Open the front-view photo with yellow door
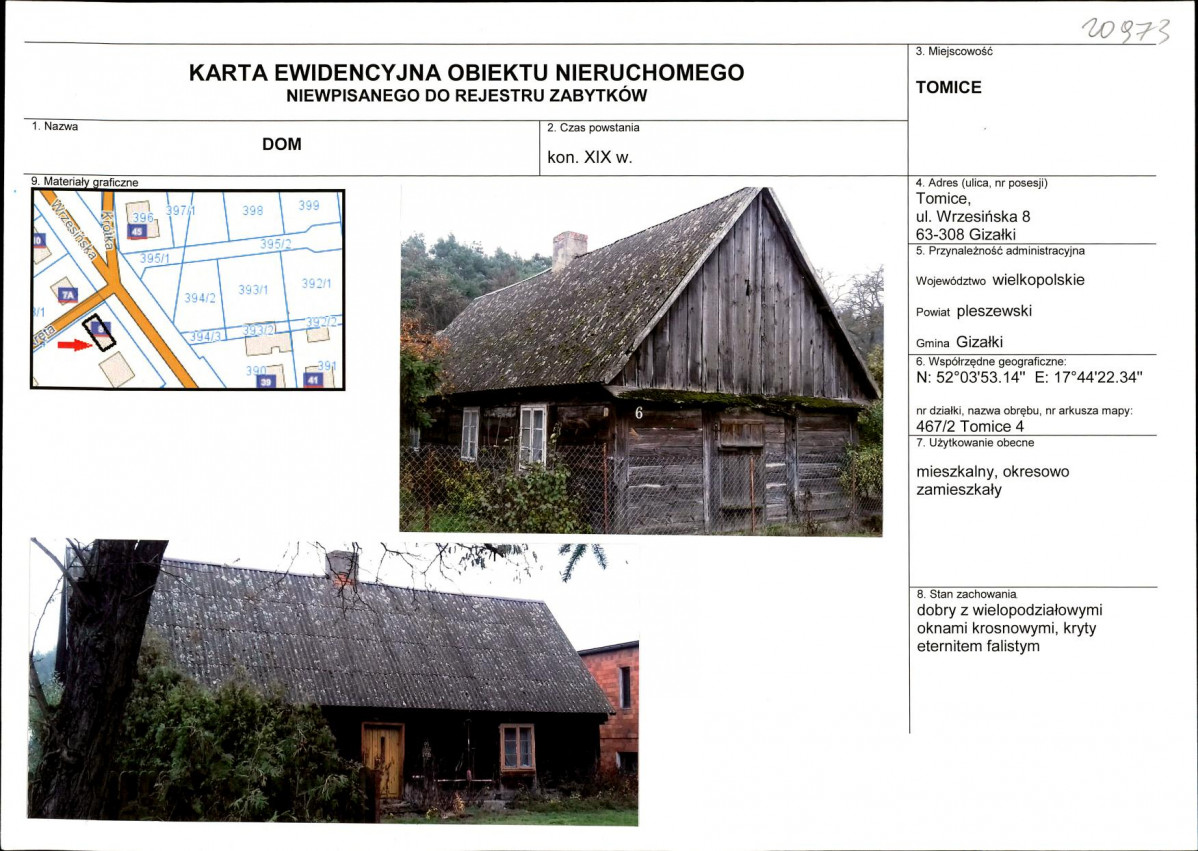Image resolution: width=1198 pixels, height=851 pixels. [333, 681]
